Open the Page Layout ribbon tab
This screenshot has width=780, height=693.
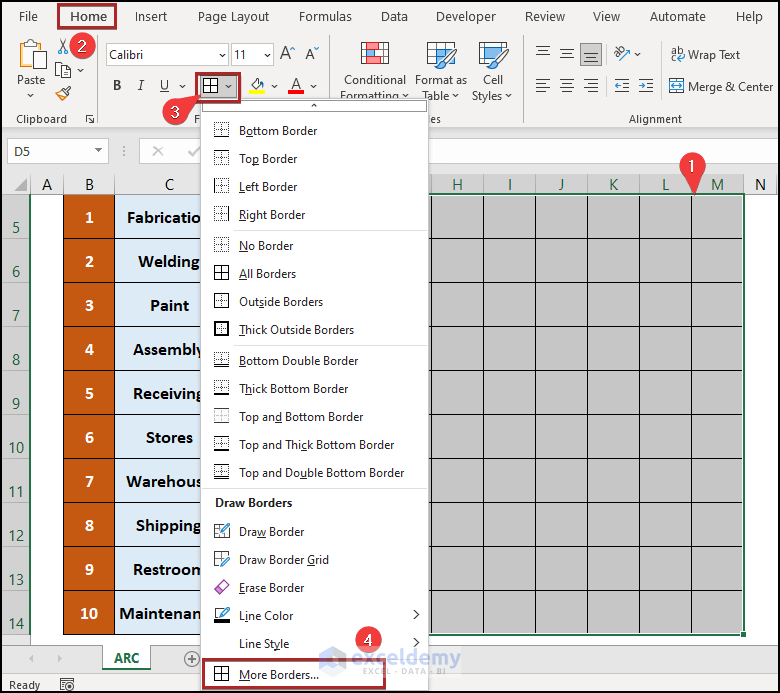(x=233, y=16)
